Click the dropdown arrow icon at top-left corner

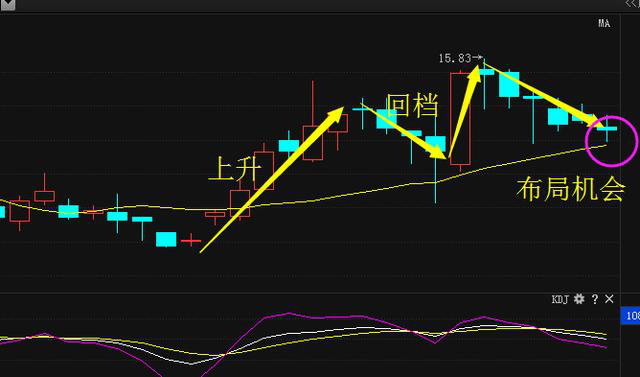pyautogui.click(x=7, y=5)
